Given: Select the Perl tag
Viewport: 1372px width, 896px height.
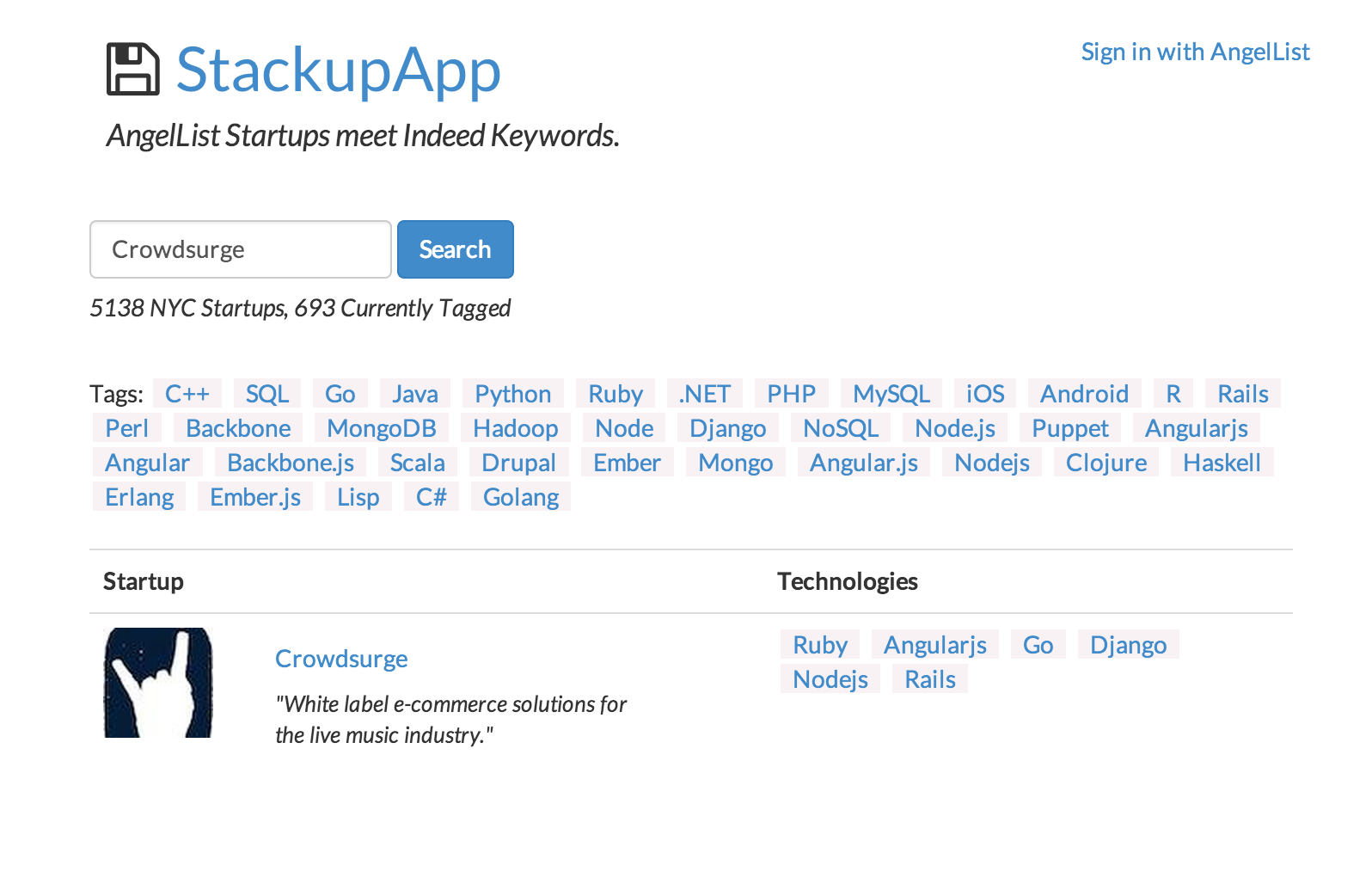Looking at the screenshot, I should [x=127, y=428].
